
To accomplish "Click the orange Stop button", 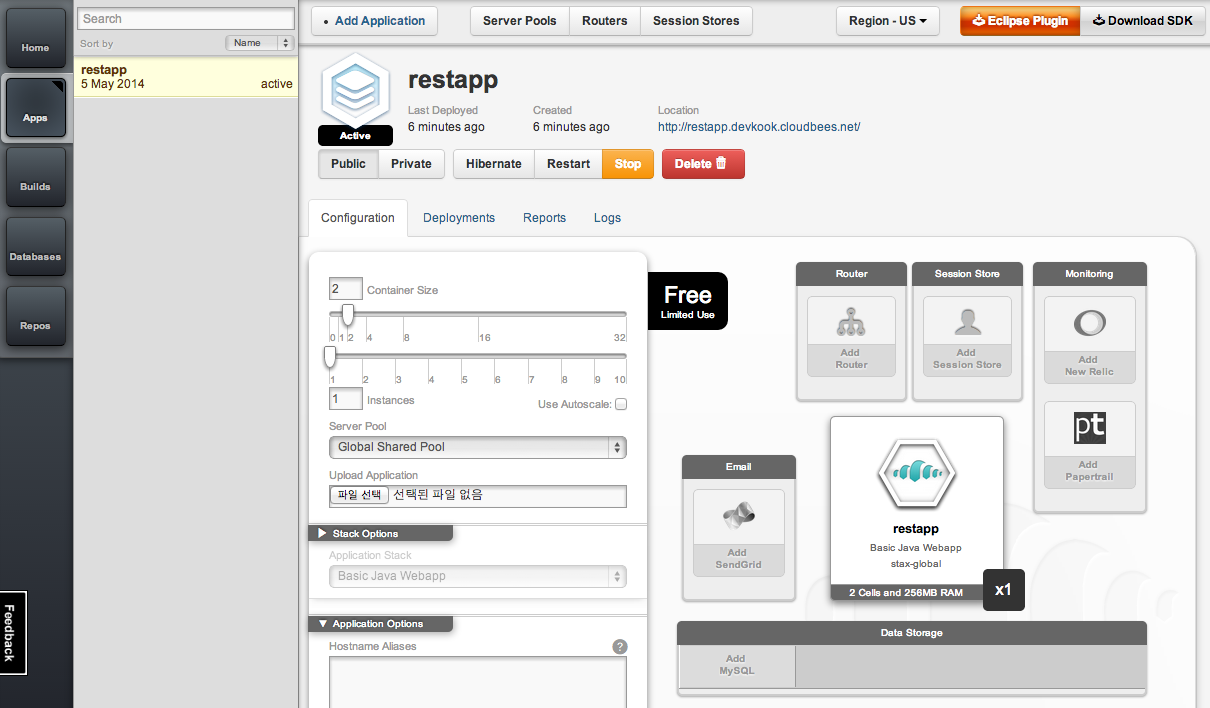I will [x=628, y=164].
